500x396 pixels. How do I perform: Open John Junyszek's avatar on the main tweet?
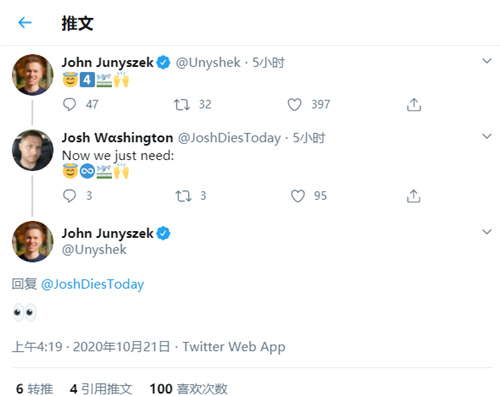pyautogui.click(x=32, y=241)
